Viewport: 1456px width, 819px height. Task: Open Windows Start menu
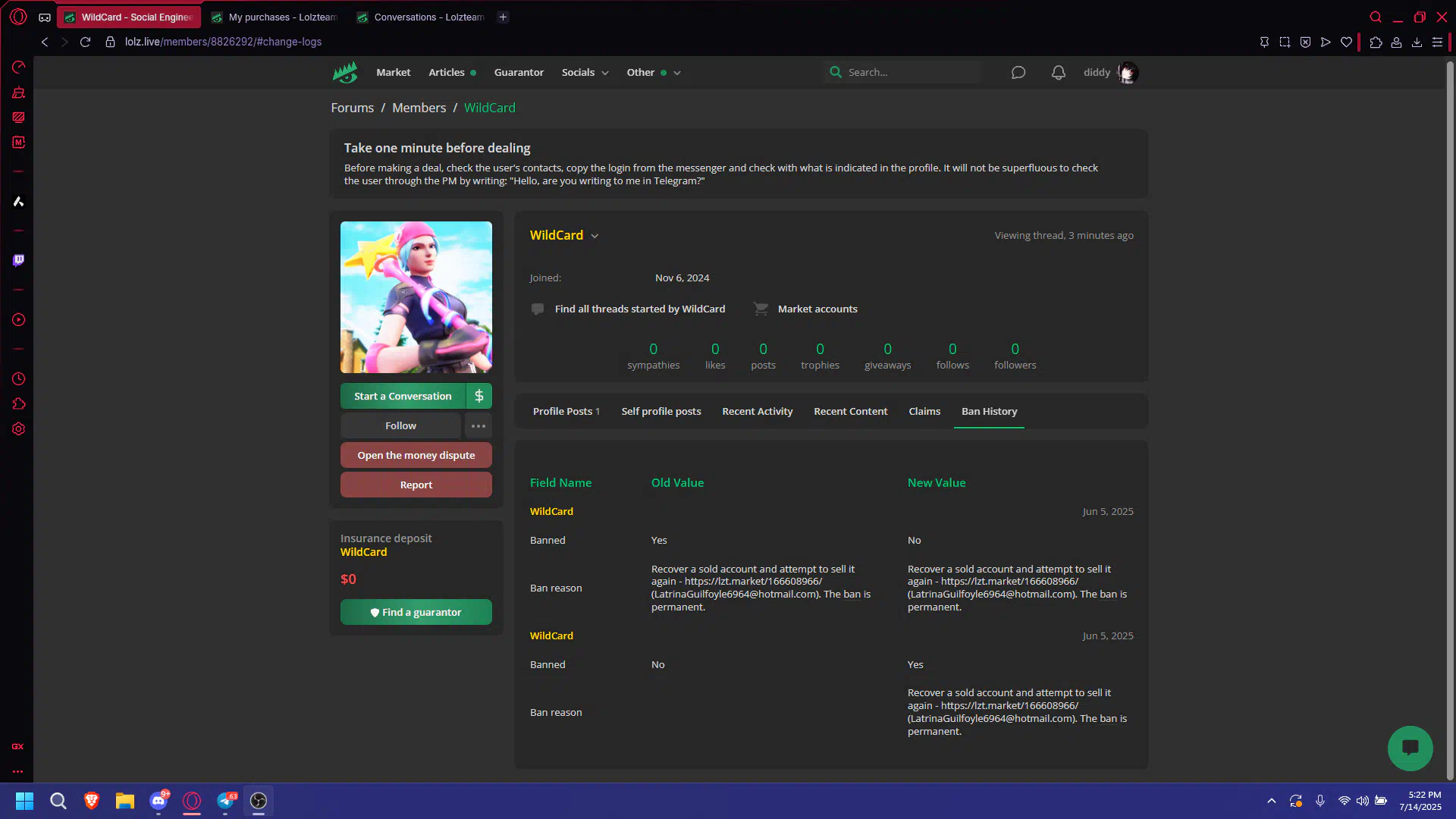pyautogui.click(x=24, y=801)
